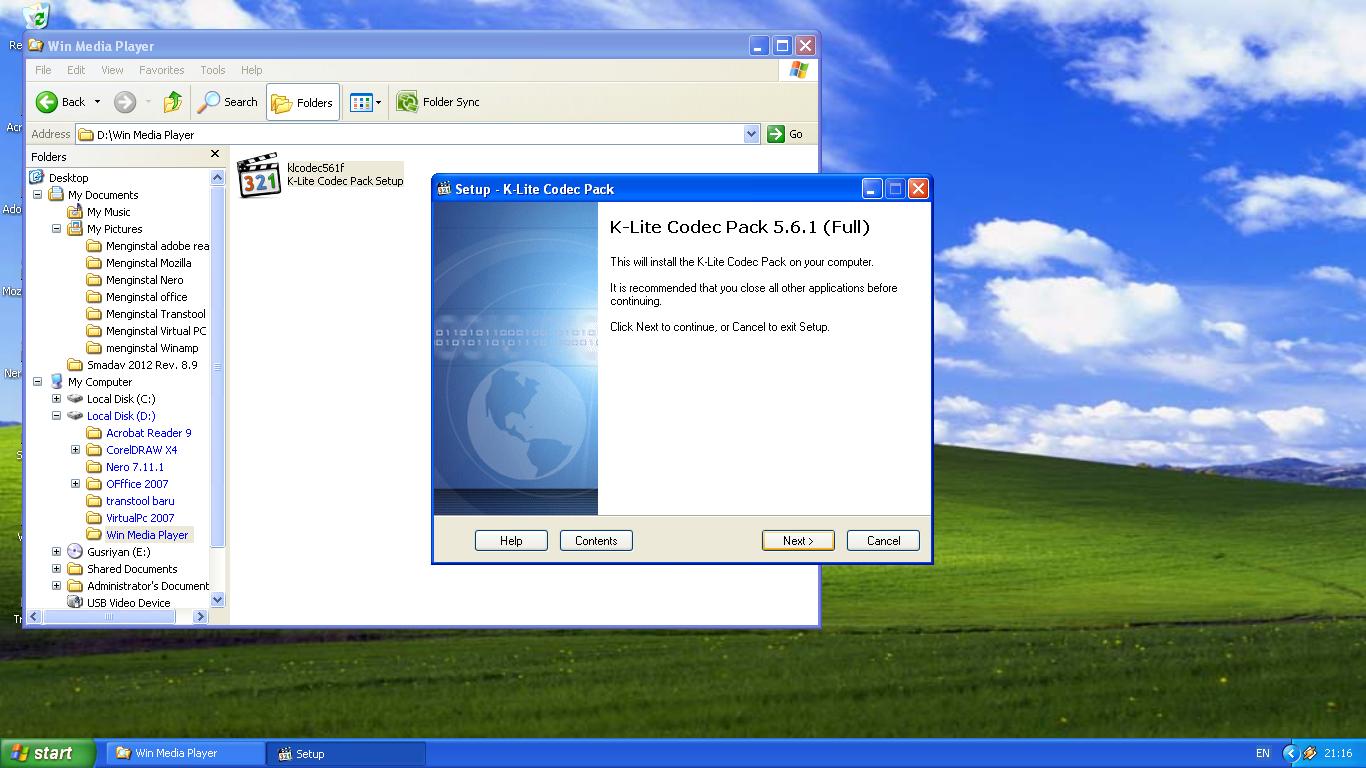The width and height of the screenshot is (1366, 768).
Task: Open the klcodec561f installer icon
Action: point(259,175)
